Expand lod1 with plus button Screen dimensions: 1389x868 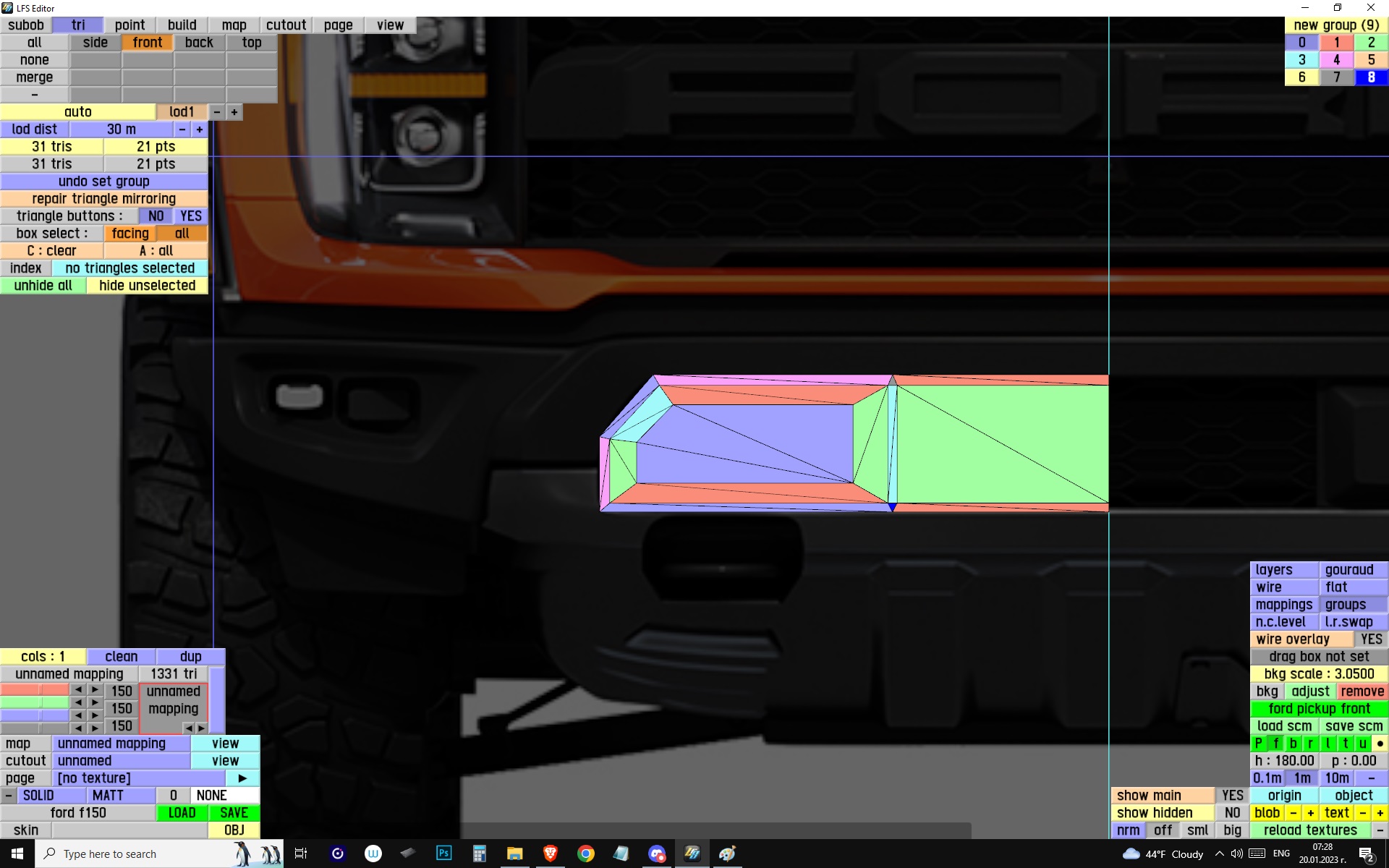click(234, 112)
